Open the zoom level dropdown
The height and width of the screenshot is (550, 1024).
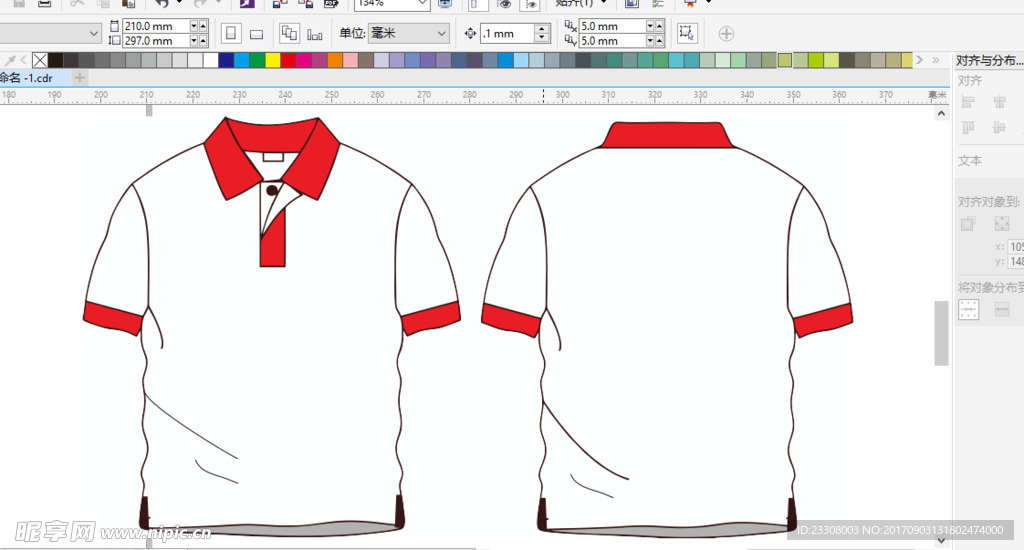coord(422,4)
